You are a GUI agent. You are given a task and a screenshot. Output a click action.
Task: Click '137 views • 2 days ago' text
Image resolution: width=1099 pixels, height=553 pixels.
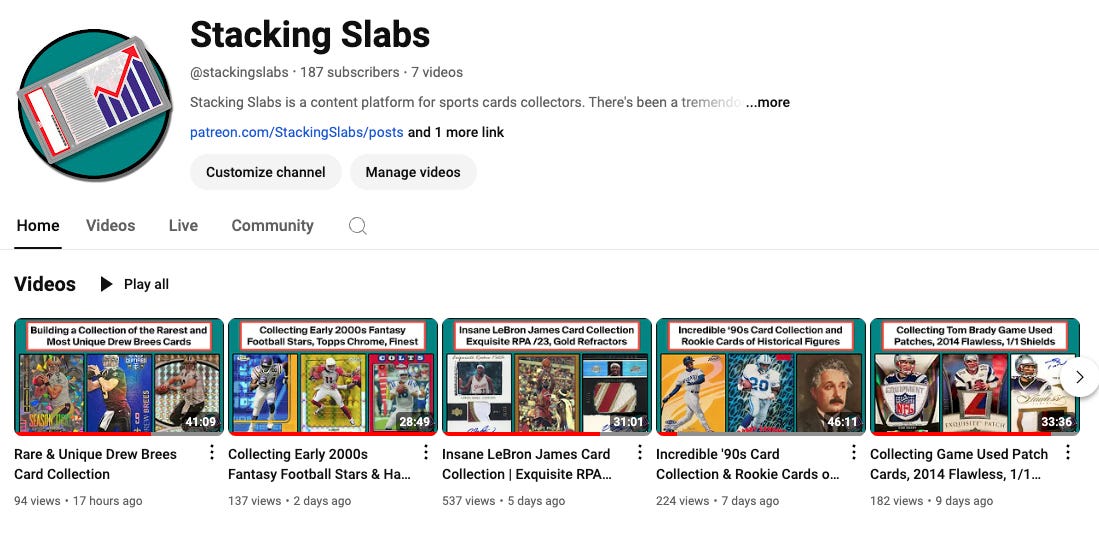289,501
